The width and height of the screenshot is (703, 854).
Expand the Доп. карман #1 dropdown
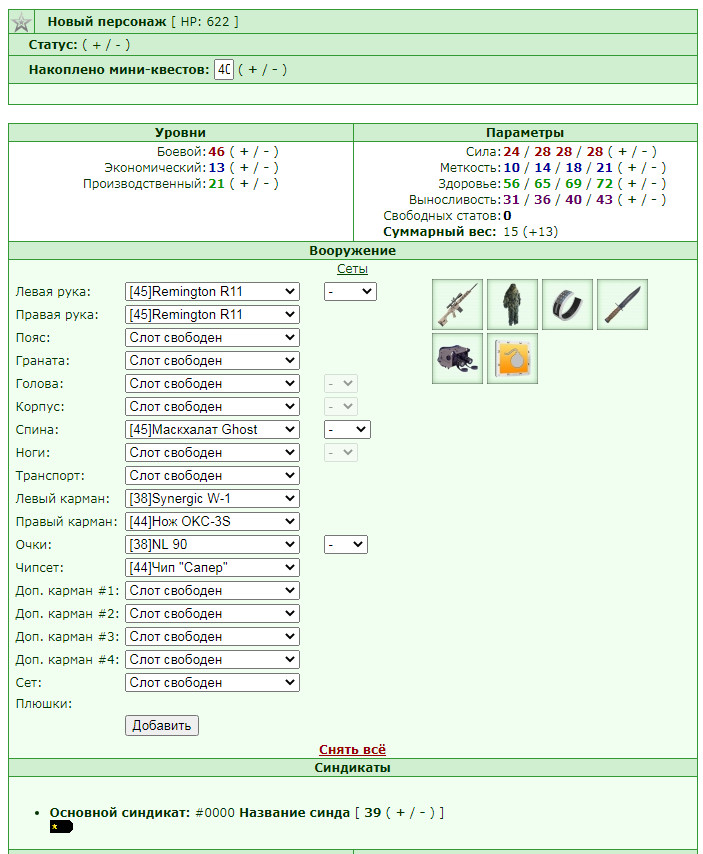(212, 590)
